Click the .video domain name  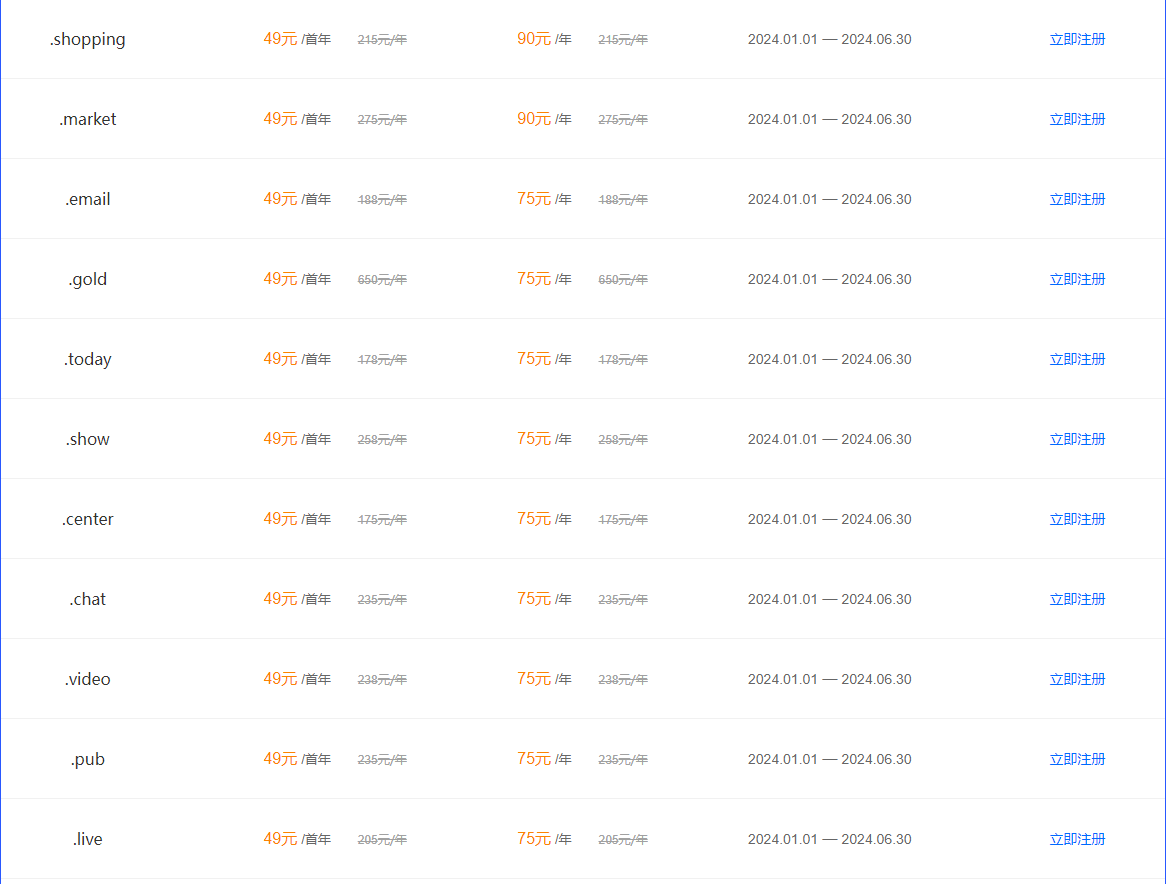(88, 679)
